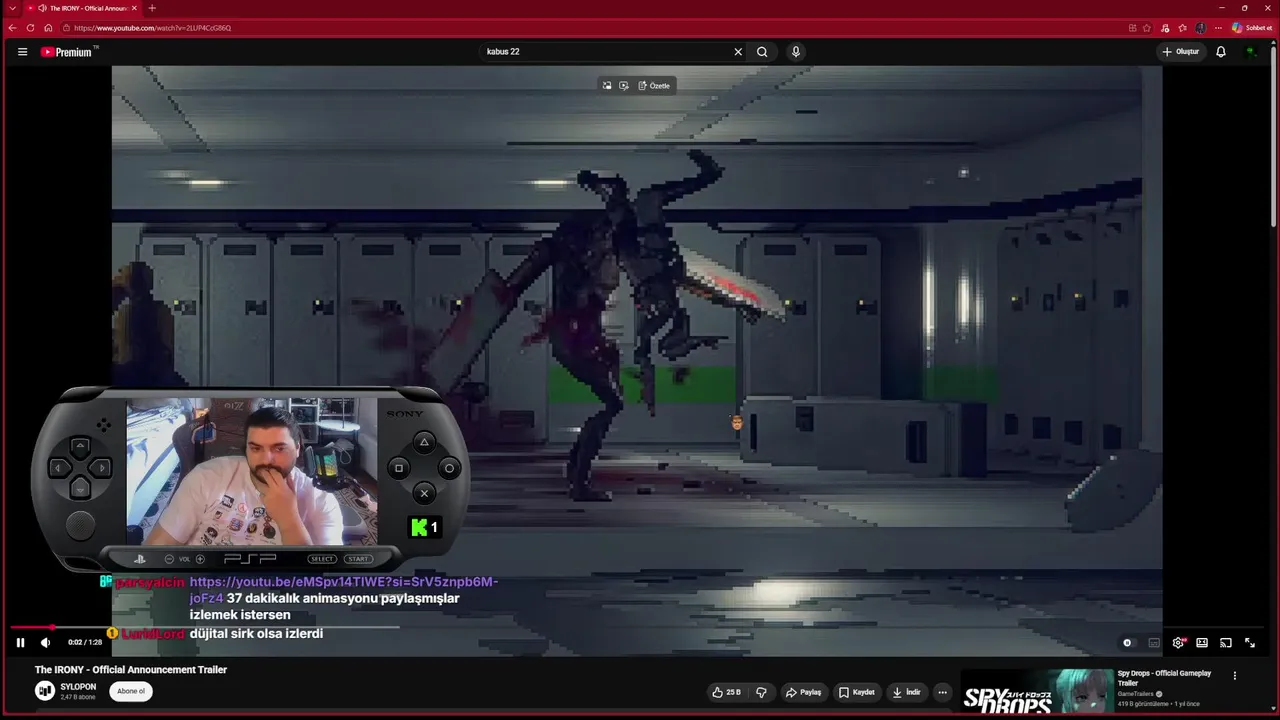Download the video with İndir

click(906, 692)
